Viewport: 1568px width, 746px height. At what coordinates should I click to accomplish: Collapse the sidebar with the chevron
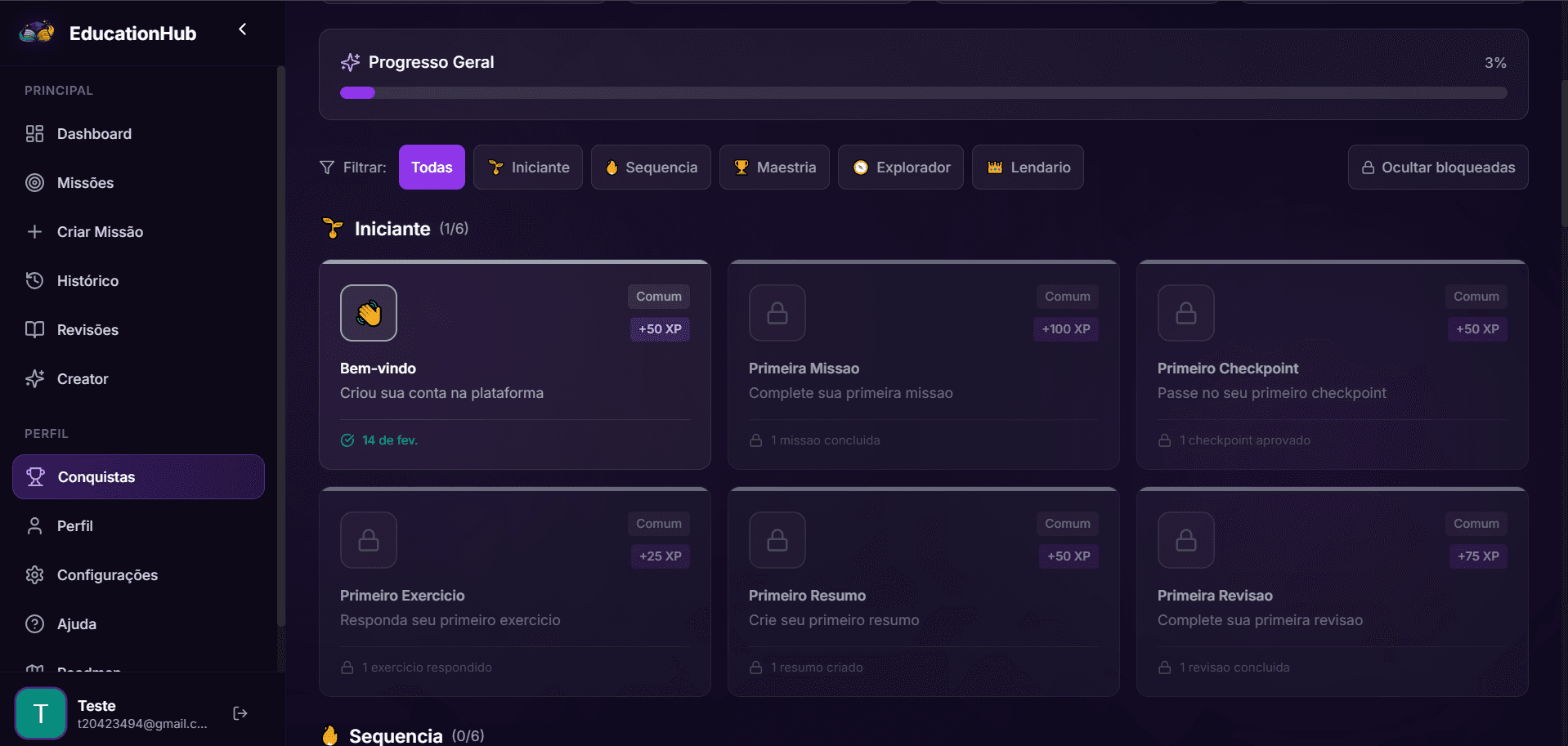click(x=242, y=29)
